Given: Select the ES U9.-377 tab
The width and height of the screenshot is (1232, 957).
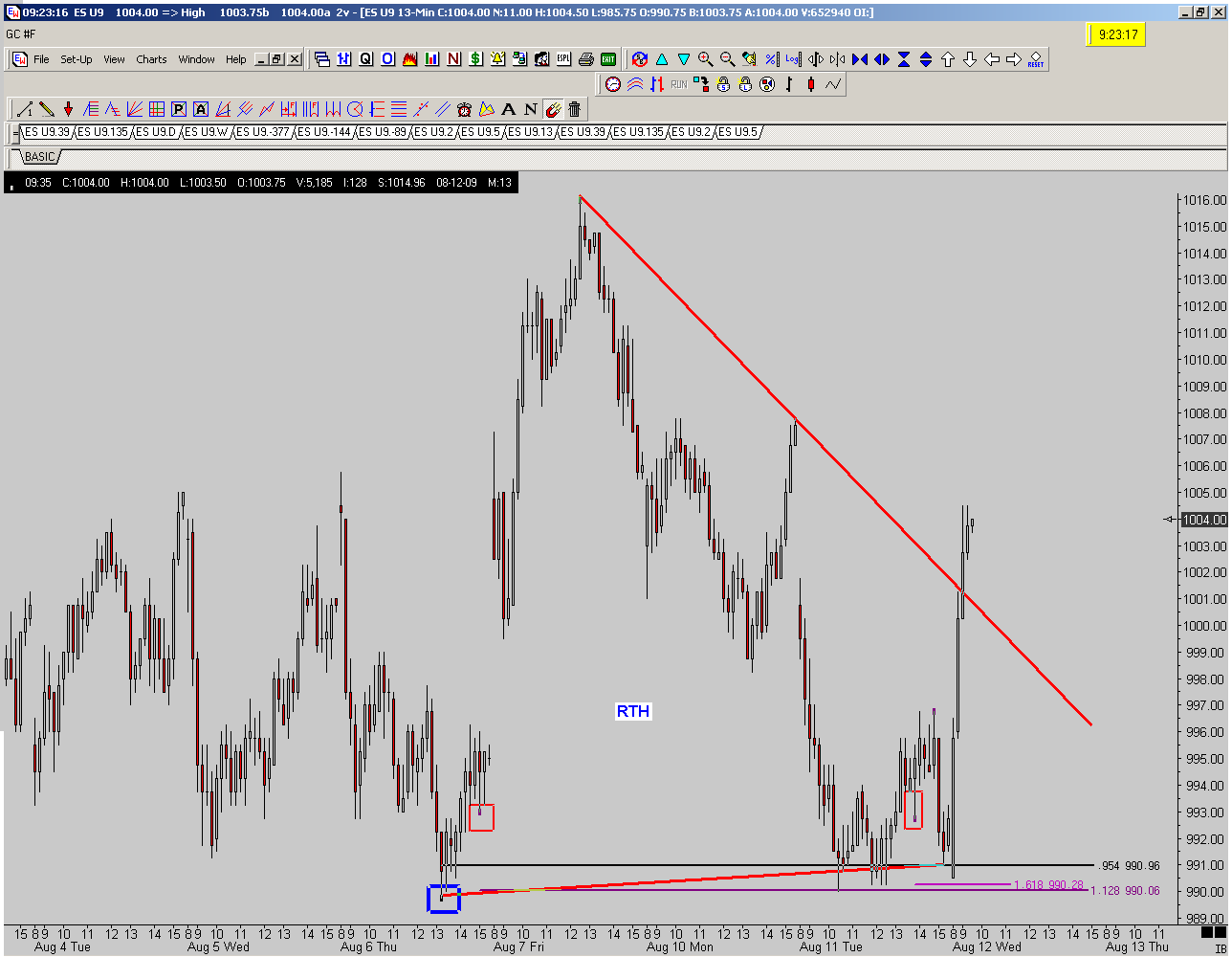Looking at the screenshot, I should pos(263,132).
